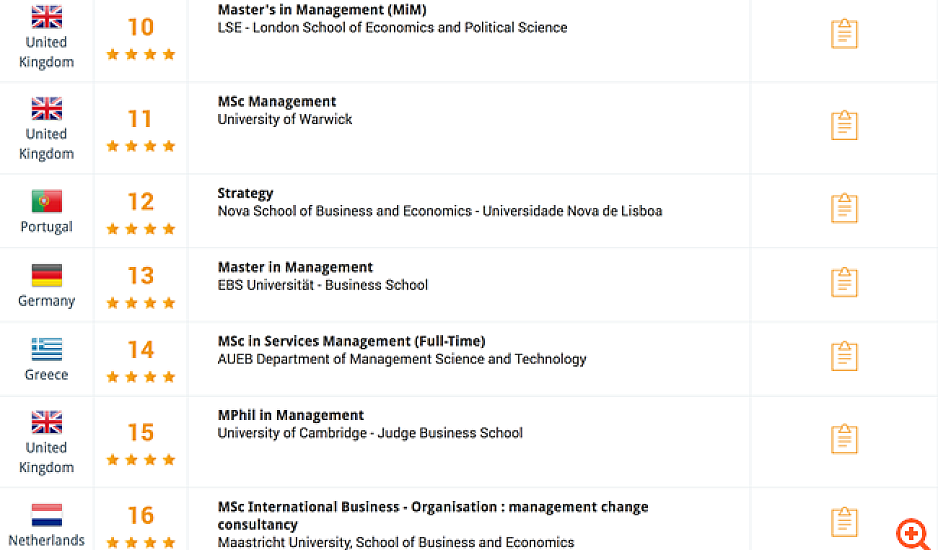Click Greece flag in rank 14 row
The height and width of the screenshot is (550, 938).
tap(46, 349)
